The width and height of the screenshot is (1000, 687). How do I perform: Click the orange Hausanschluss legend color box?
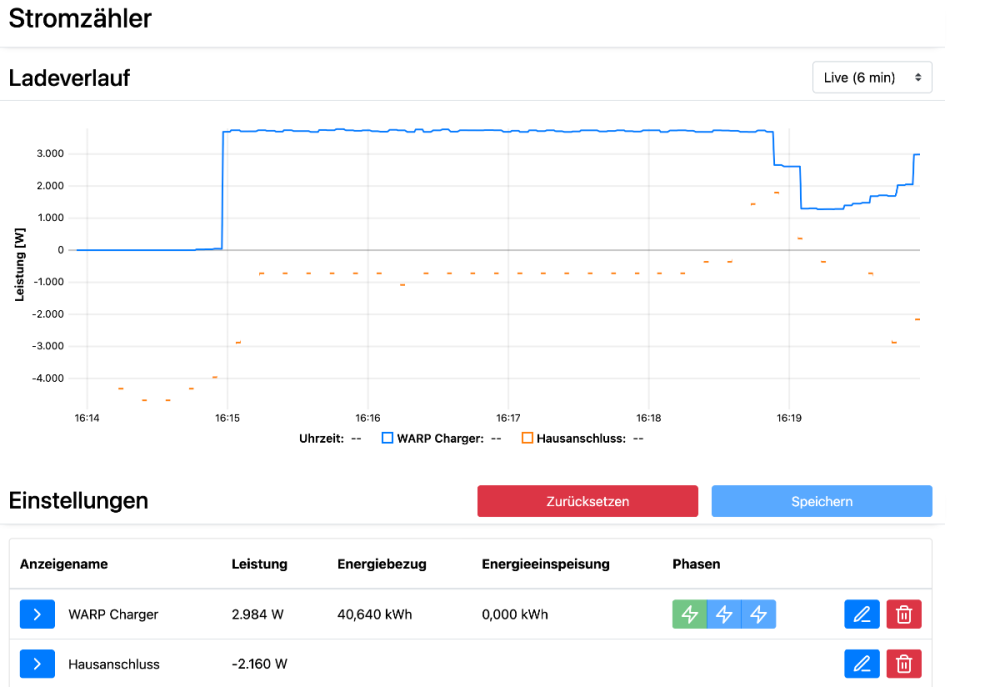coord(527,438)
